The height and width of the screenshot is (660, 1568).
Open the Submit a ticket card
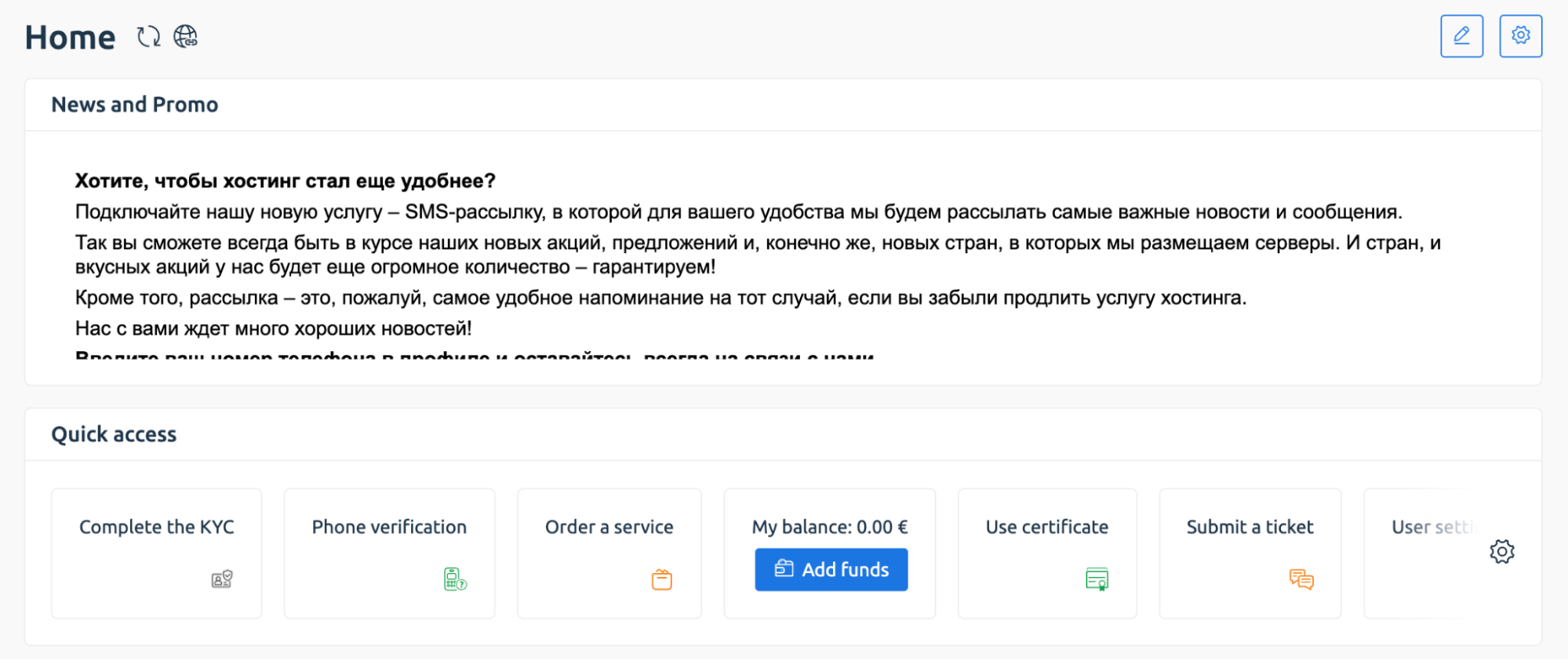coord(1250,553)
